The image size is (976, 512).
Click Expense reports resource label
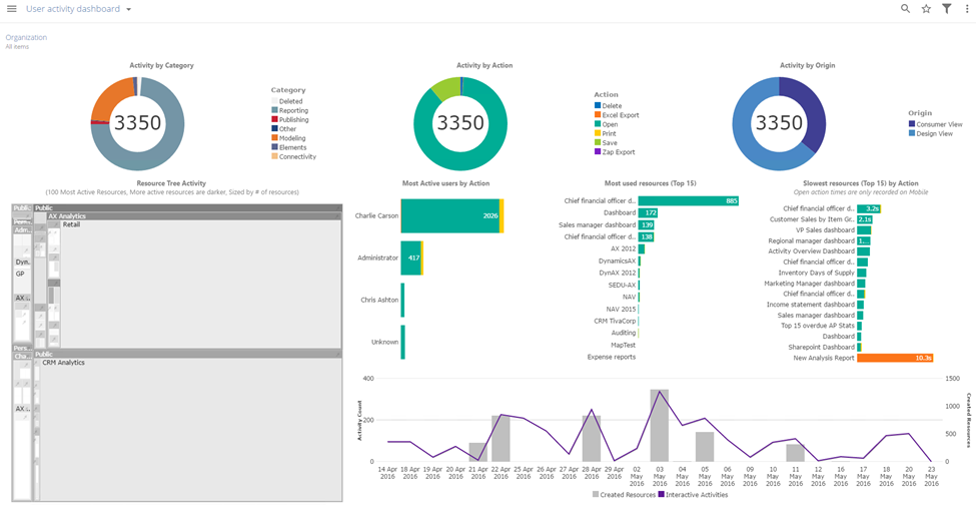tap(611, 357)
